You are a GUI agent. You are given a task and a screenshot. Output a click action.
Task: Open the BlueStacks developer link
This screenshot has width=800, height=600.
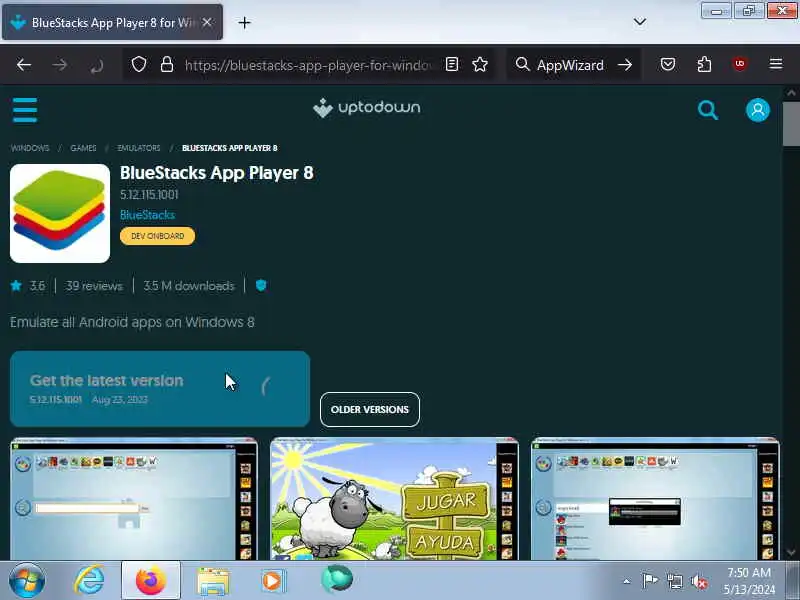147,215
